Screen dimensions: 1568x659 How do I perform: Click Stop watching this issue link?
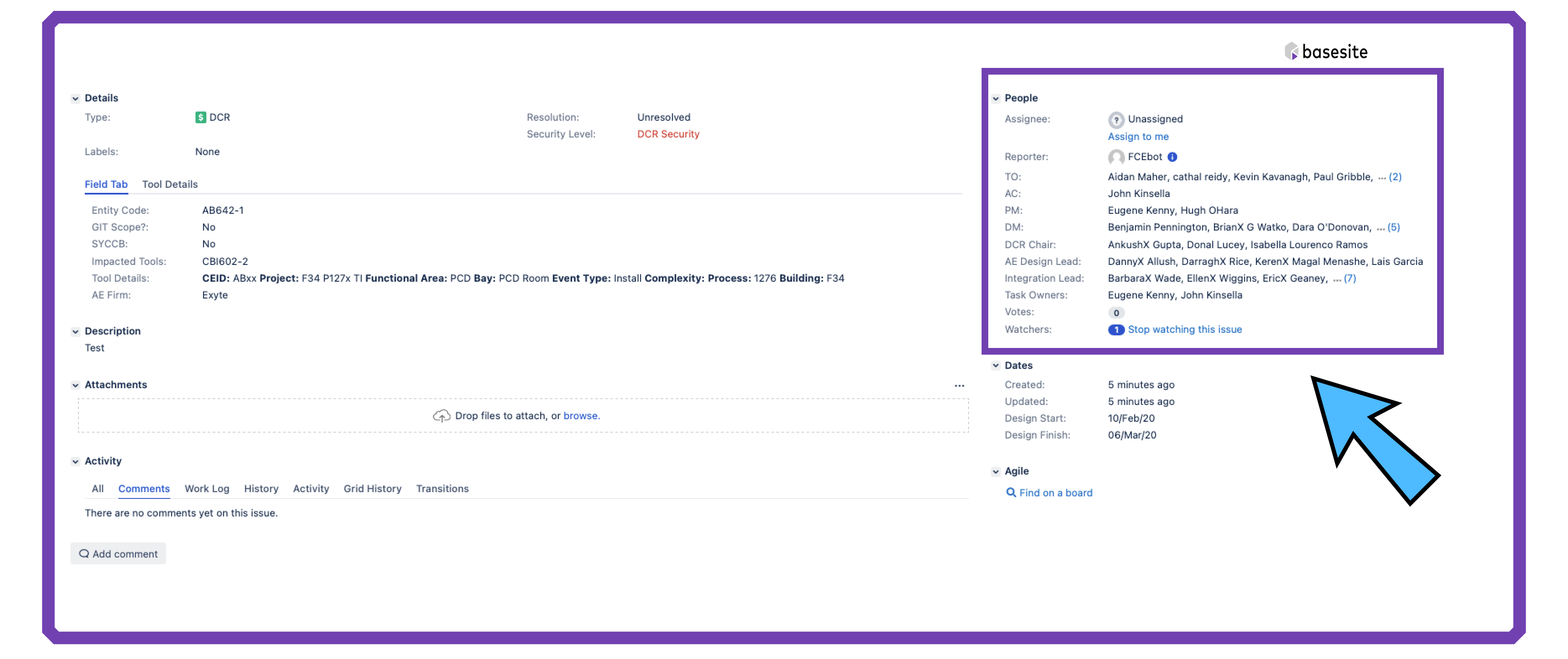[1185, 330]
